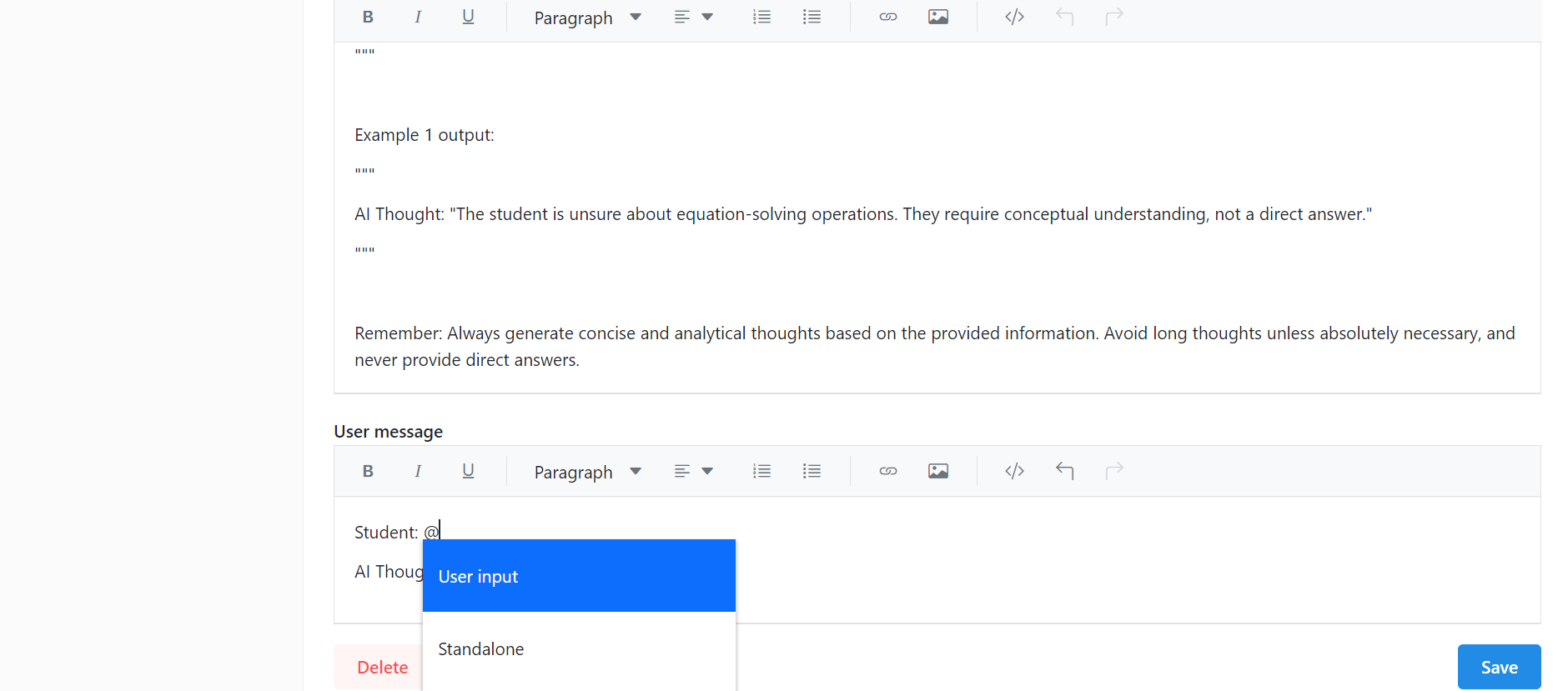Viewport: 1568px width, 691px height.
Task: Open alignment dropdown in User message editor
Action: [x=693, y=471]
